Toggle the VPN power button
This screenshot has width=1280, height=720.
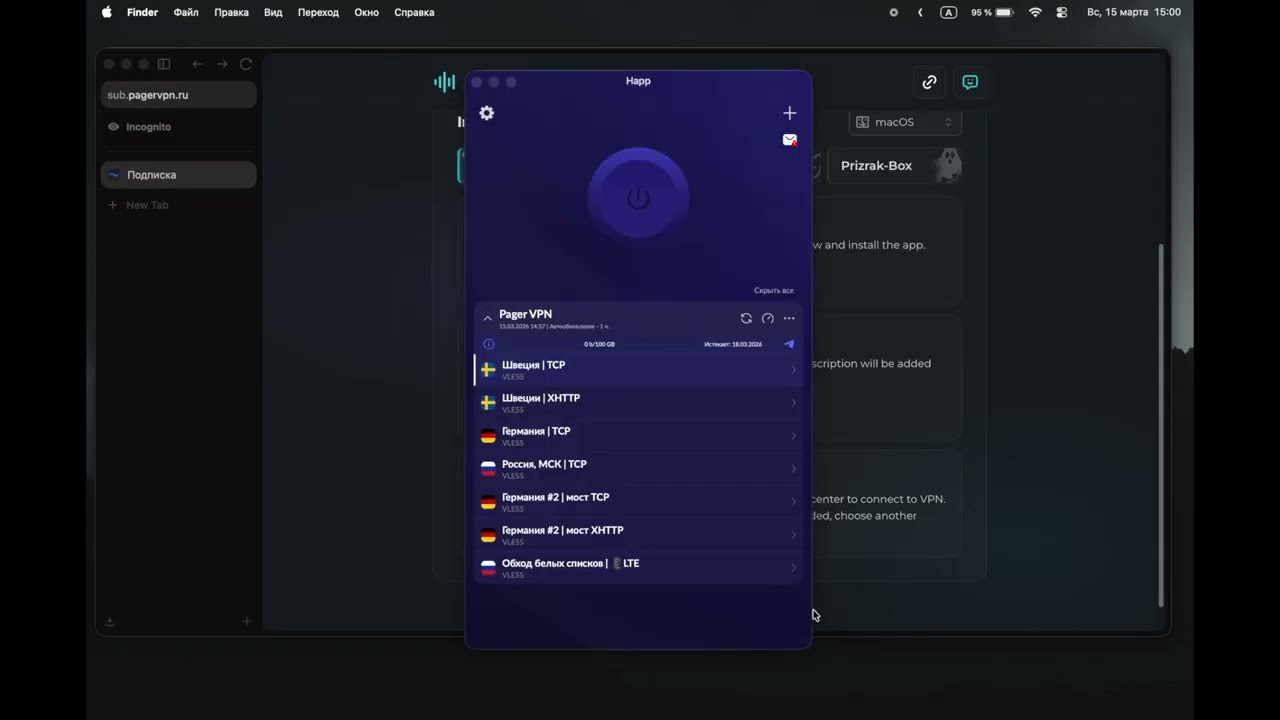coord(638,198)
